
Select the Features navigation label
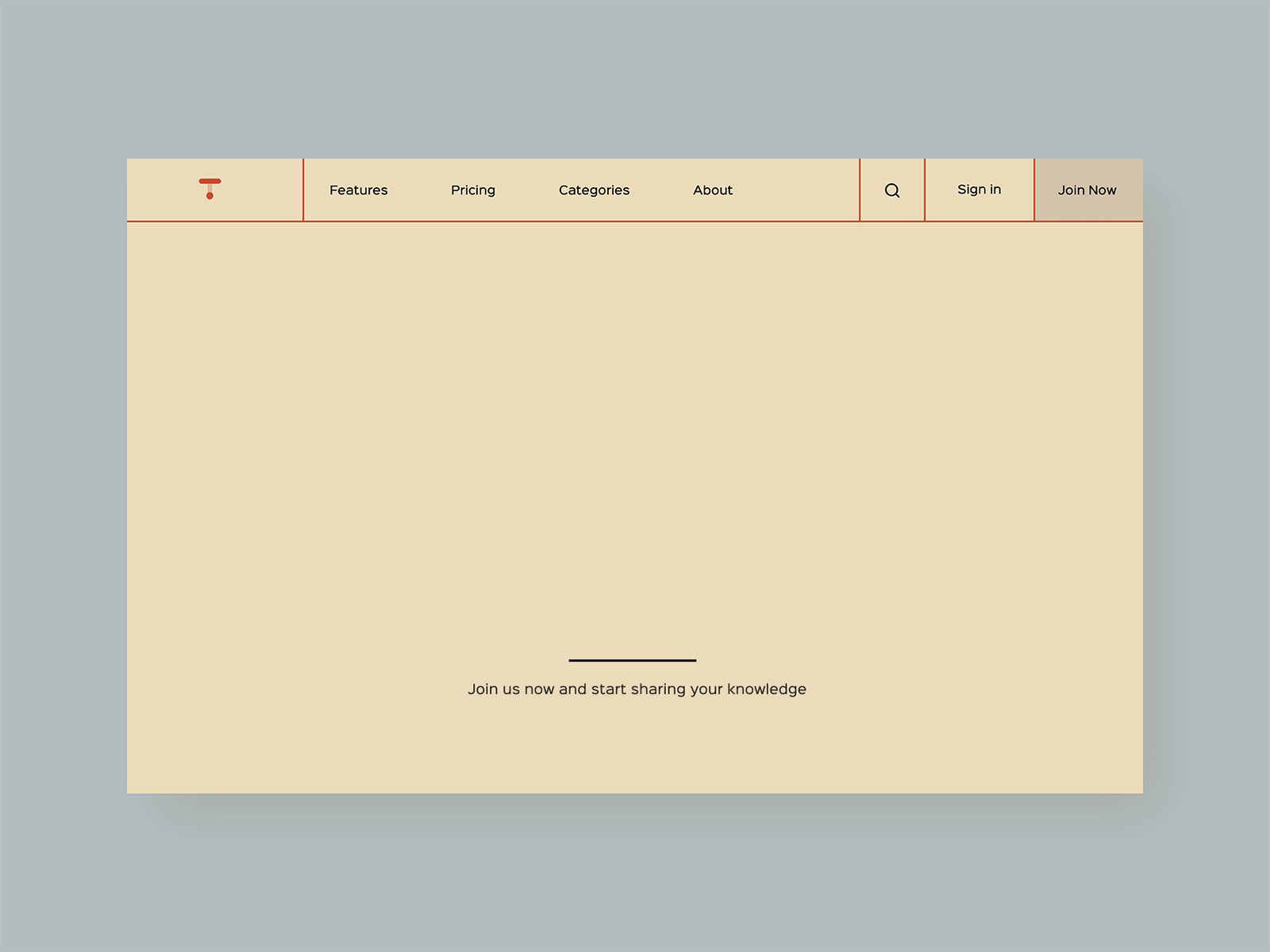358,190
